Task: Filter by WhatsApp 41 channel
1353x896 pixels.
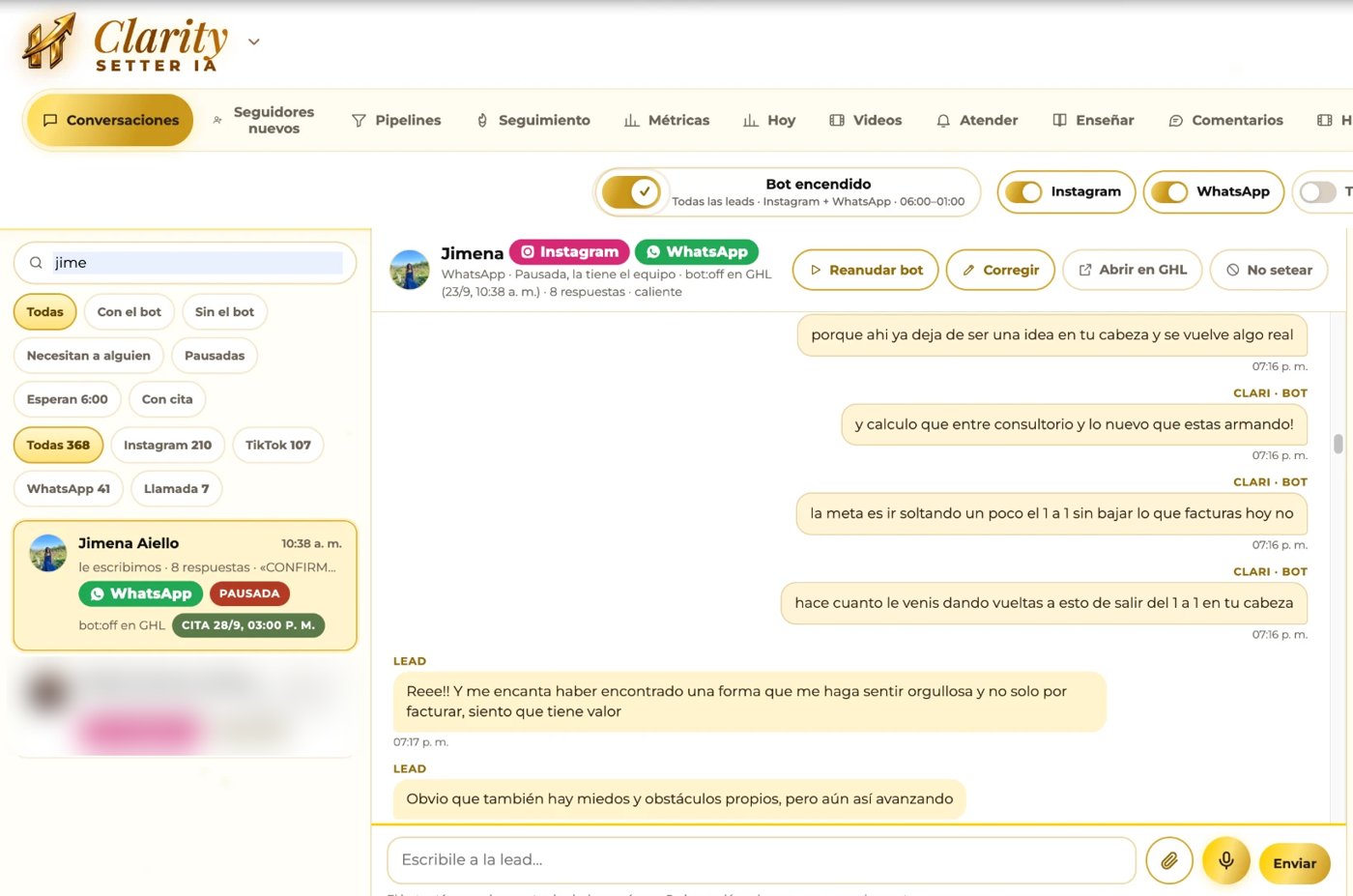Action: pos(69,489)
